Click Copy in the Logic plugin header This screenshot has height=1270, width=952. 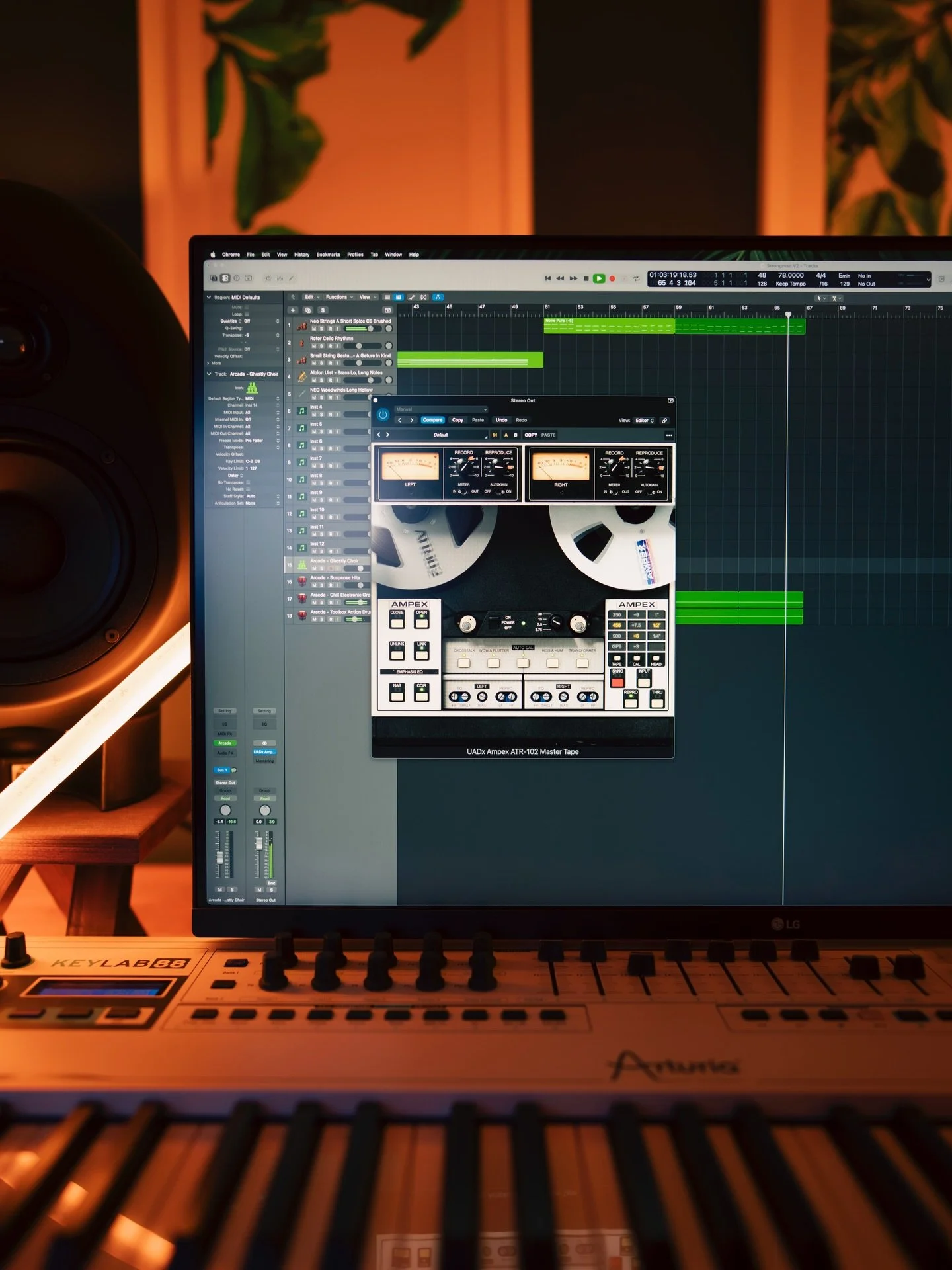(x=457, y=420)
